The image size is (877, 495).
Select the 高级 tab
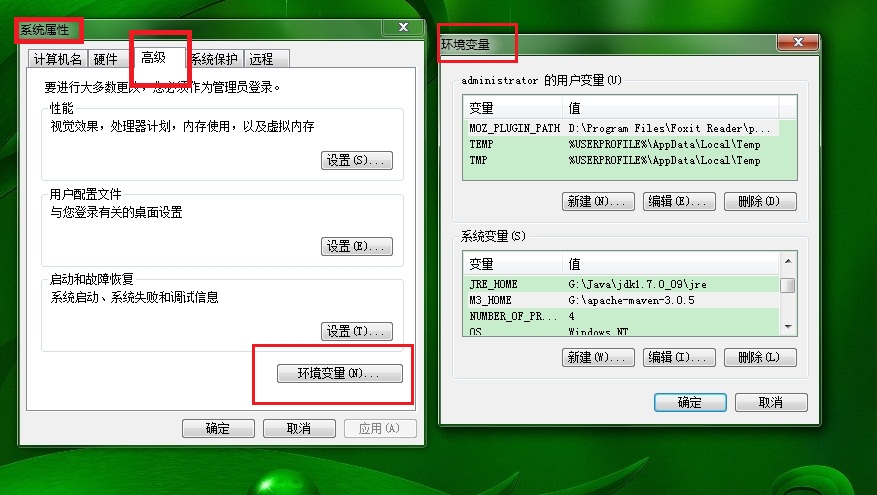(154, 57)
